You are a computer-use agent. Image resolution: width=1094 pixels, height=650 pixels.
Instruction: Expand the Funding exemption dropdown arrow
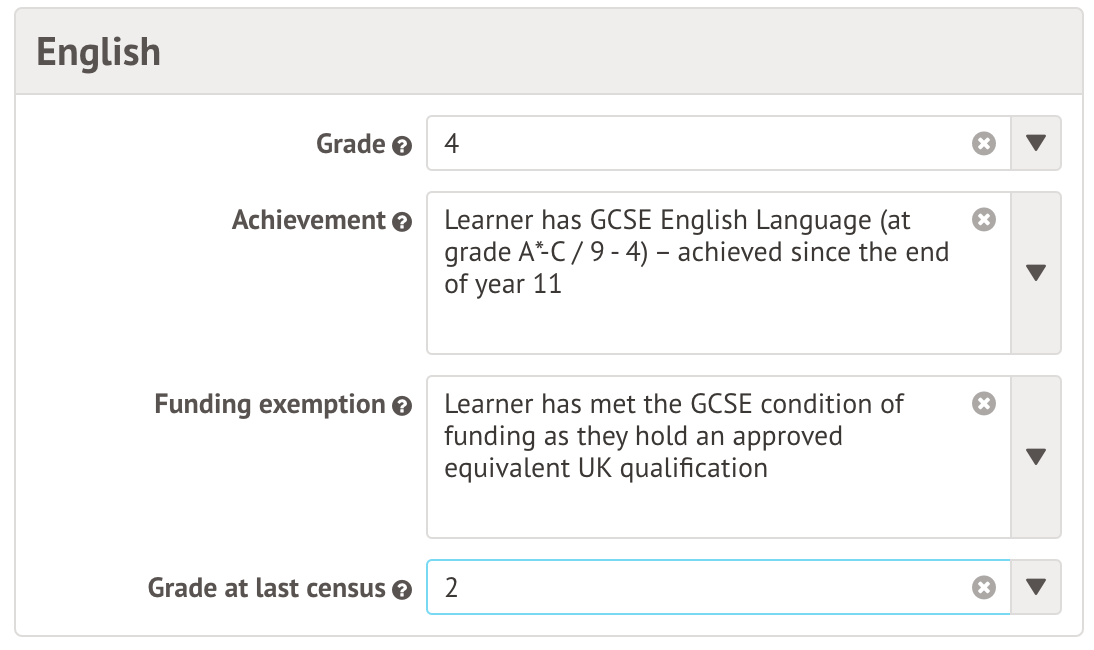point(1036,457)
